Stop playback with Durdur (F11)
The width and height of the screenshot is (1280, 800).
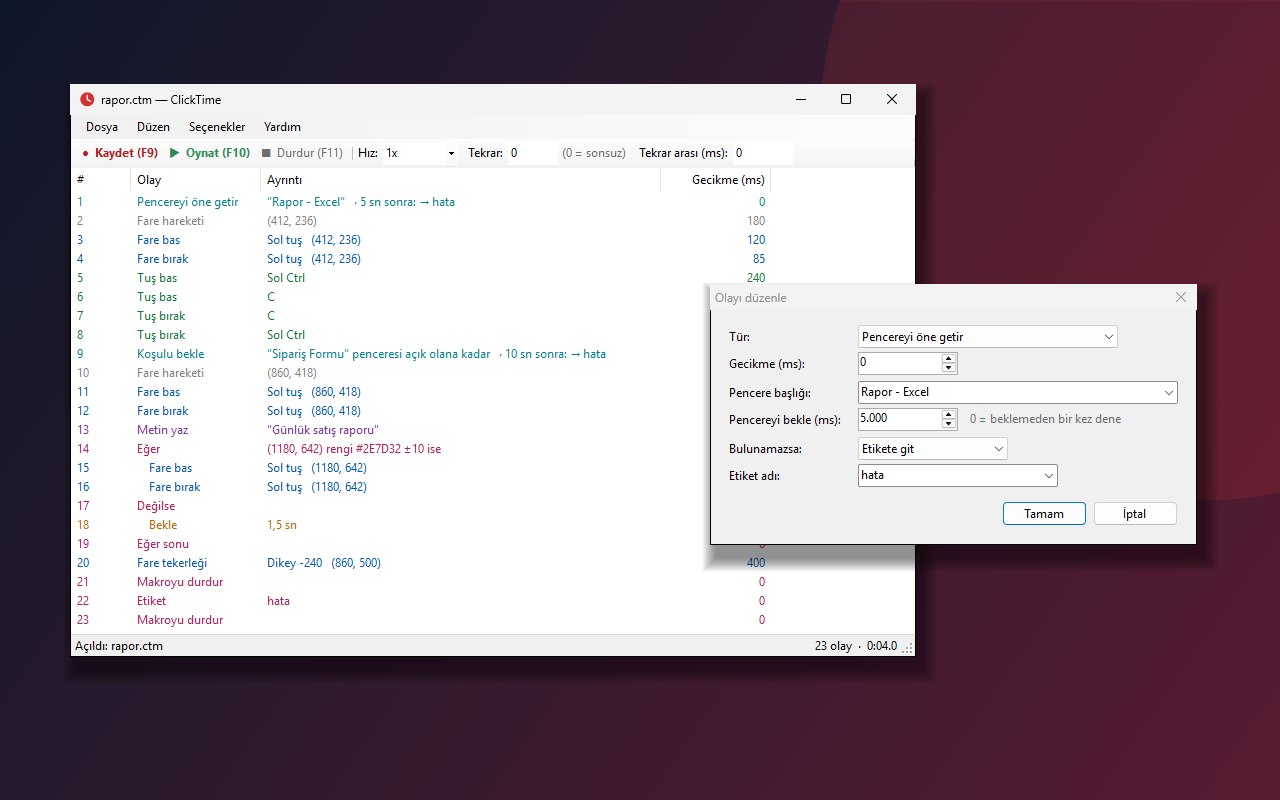[302, 153]
